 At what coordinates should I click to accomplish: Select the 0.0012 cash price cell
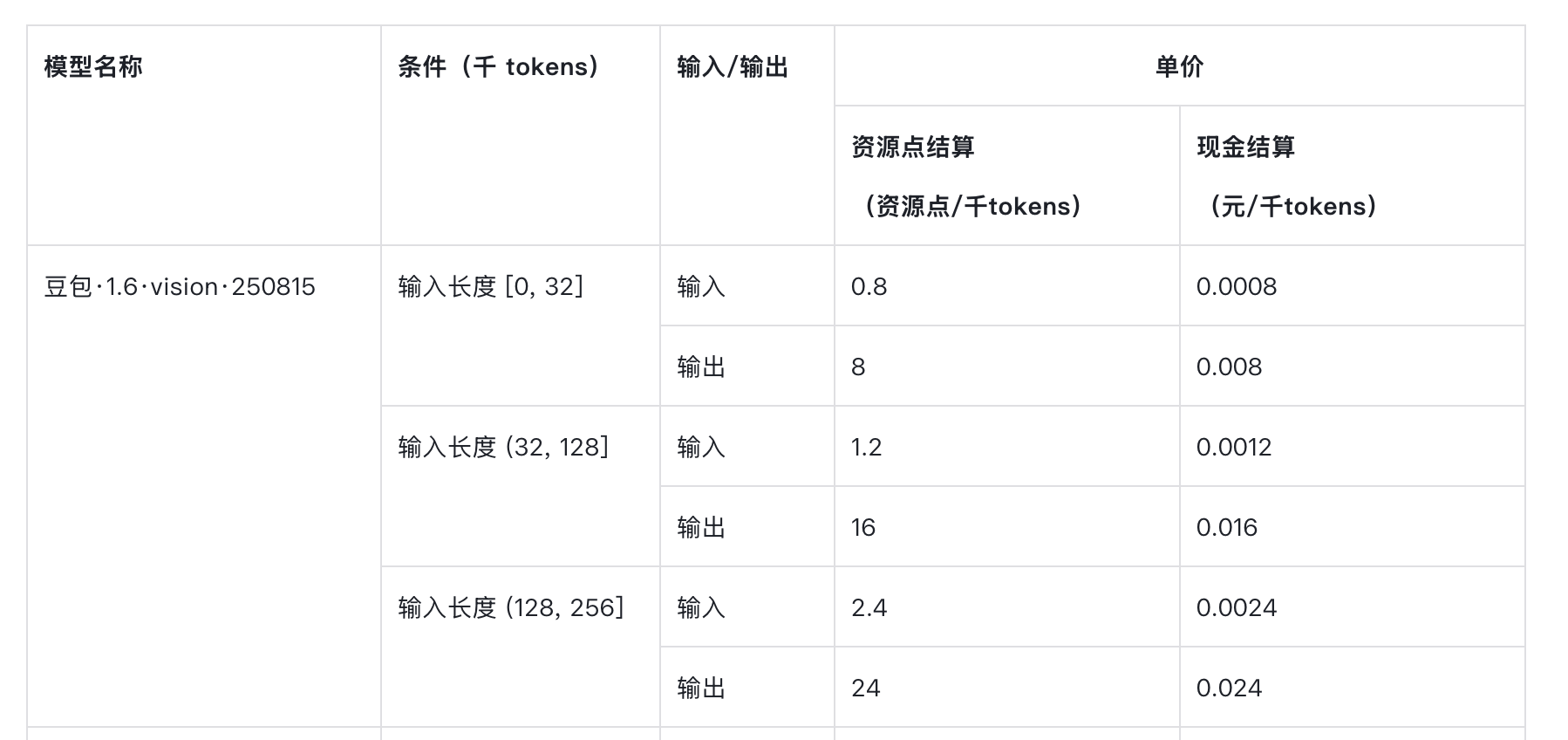click(1234, 448)
